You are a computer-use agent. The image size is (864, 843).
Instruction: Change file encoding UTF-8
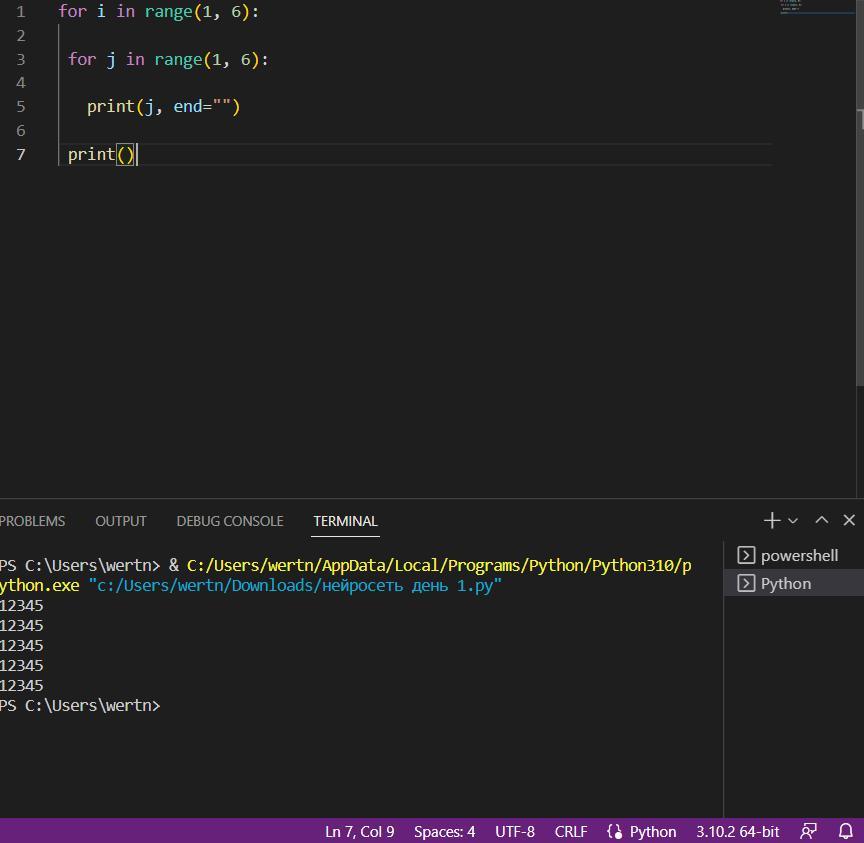tap(514, 831)
